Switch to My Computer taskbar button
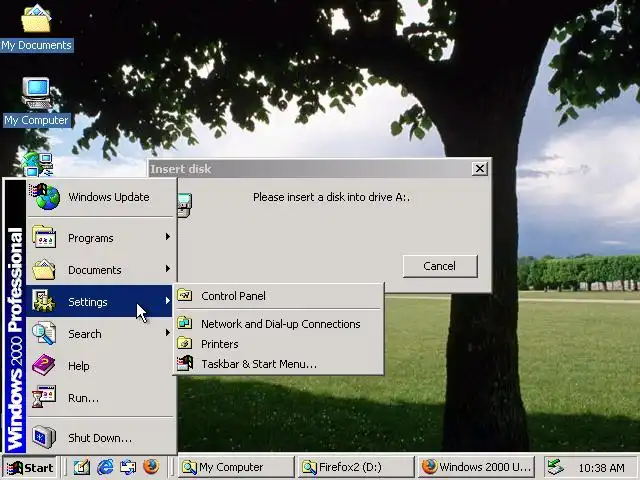The image size is (640, 480). pos(236,467)
